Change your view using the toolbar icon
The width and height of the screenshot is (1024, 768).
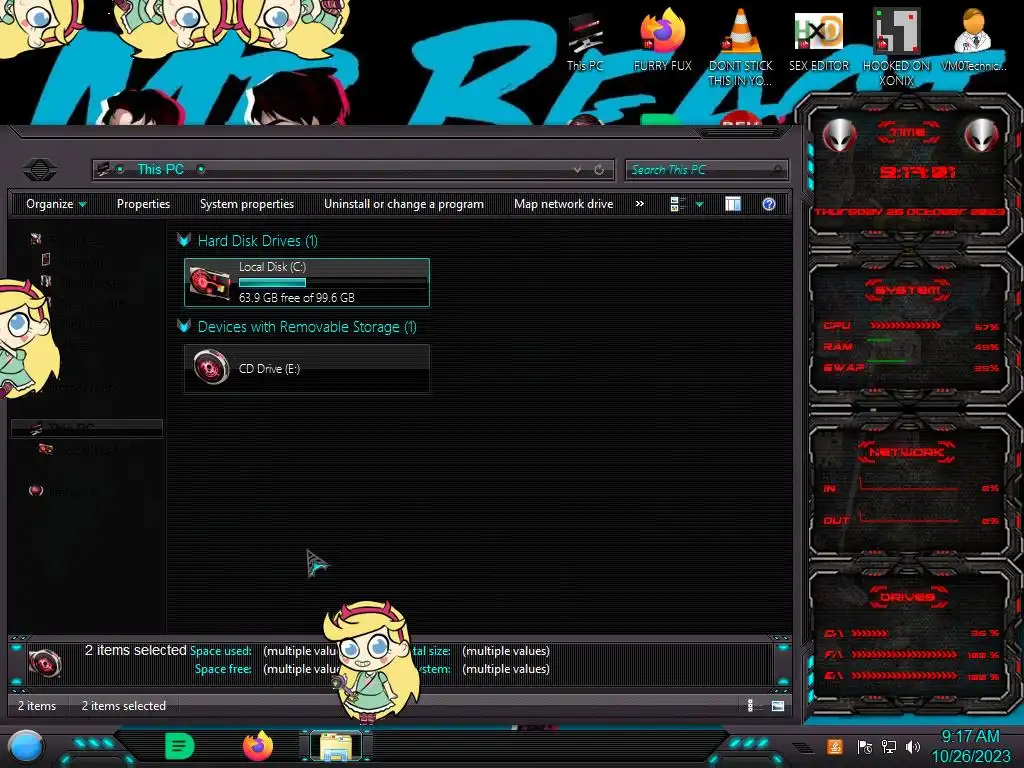tap(677, 204)
